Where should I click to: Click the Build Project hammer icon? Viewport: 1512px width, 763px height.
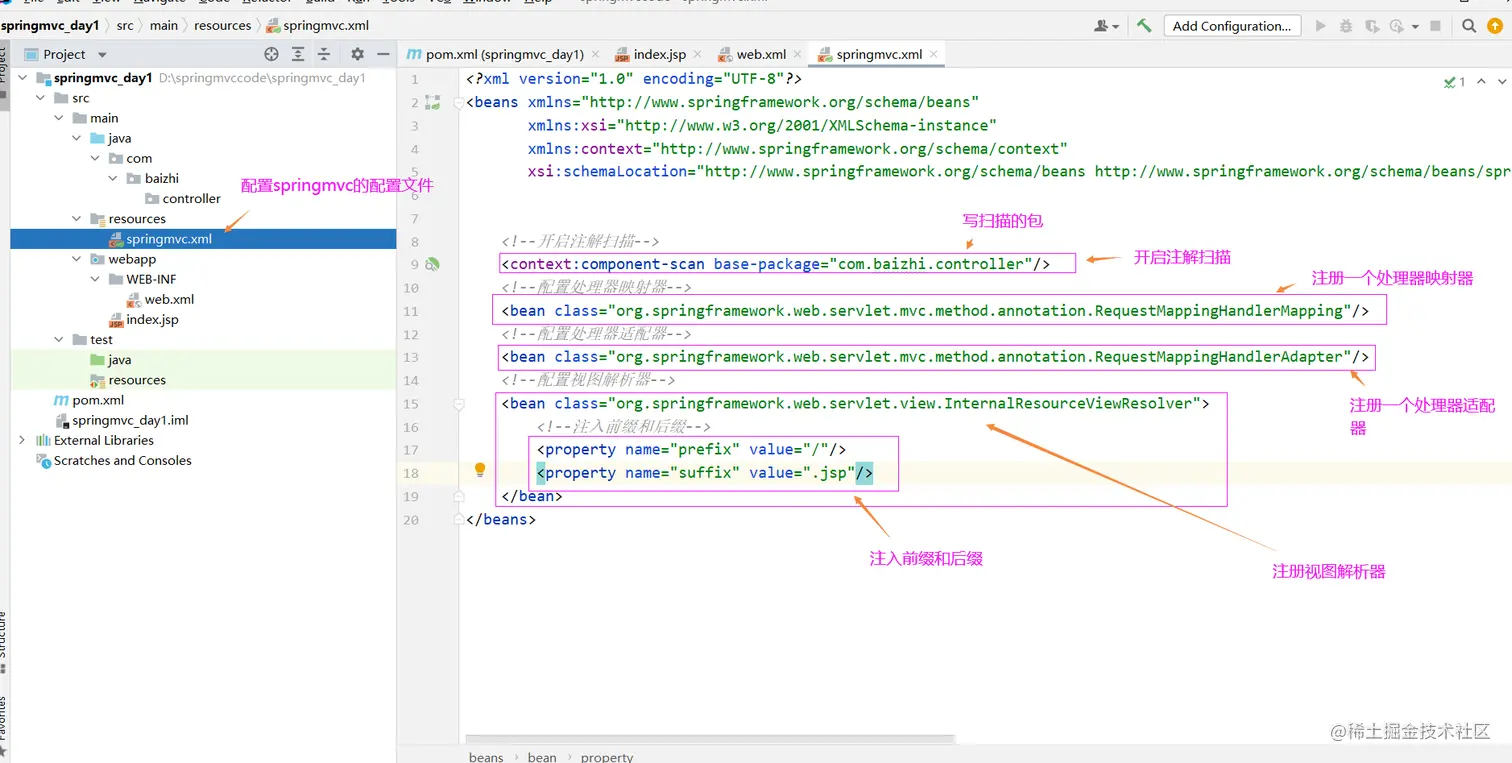(x=1144, y=26)
